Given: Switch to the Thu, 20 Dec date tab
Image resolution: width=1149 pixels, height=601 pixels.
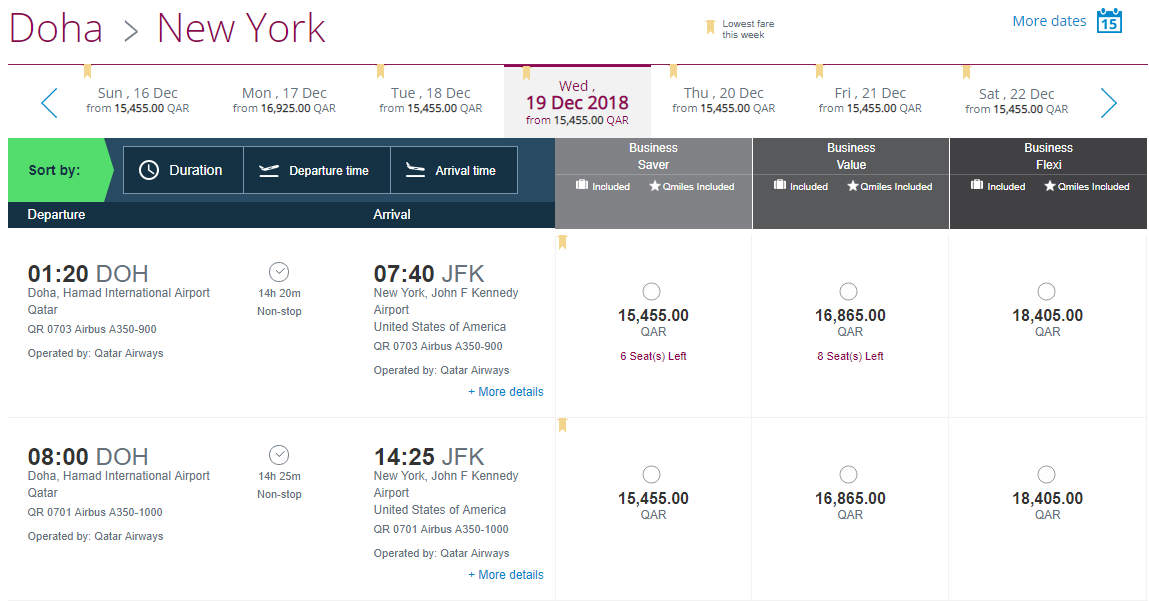Looking at the screenshot, I should point(723,100).
